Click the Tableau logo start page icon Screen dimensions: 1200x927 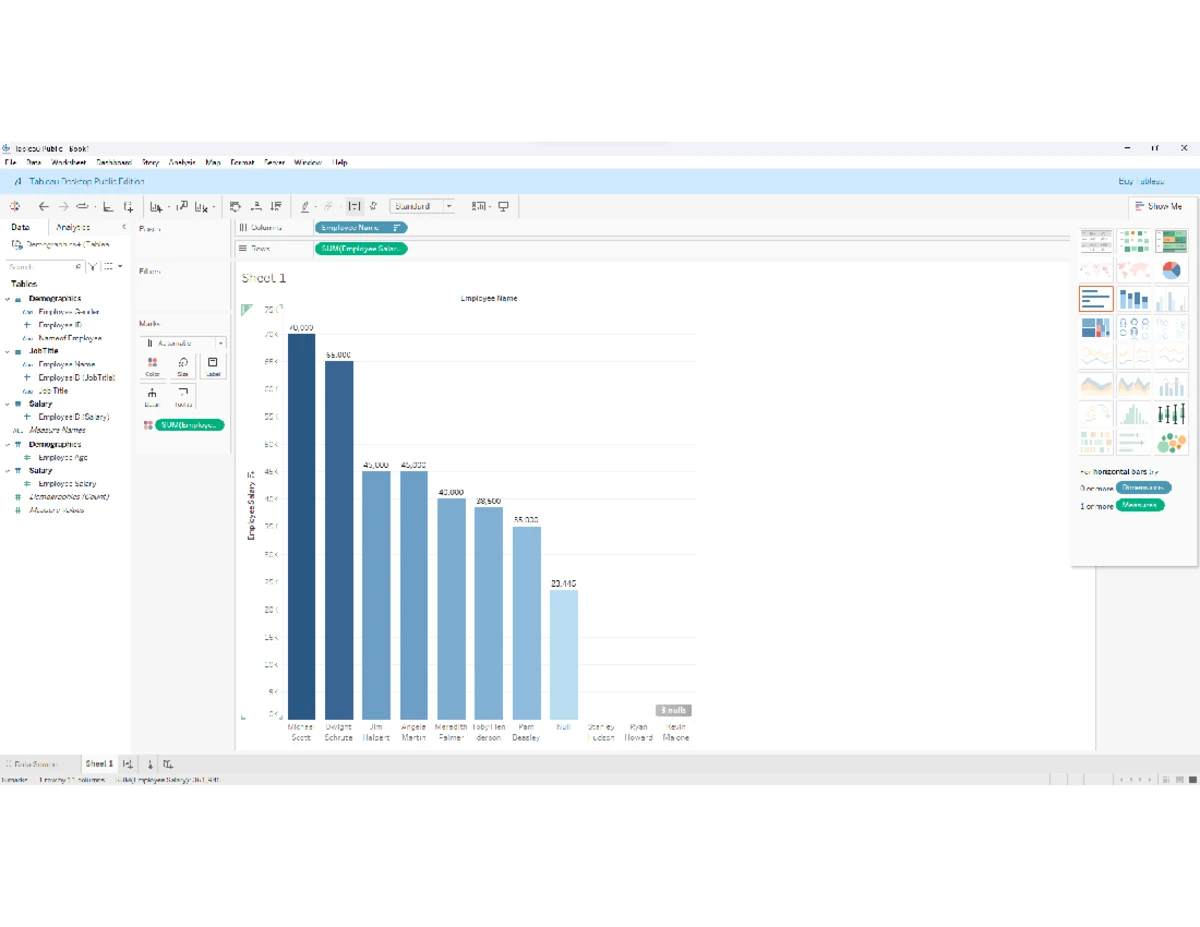14,207
